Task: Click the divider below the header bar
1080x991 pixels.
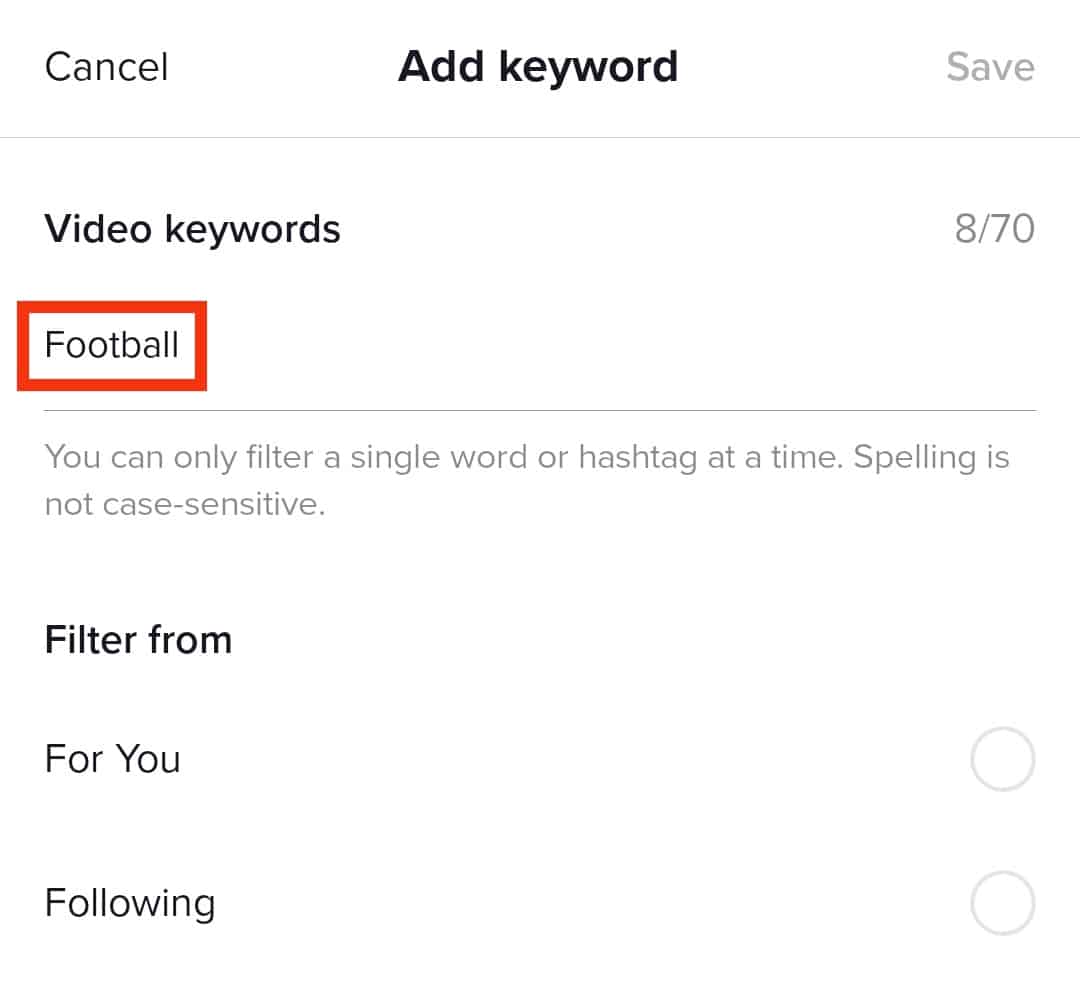Action: tap(540, 137)
